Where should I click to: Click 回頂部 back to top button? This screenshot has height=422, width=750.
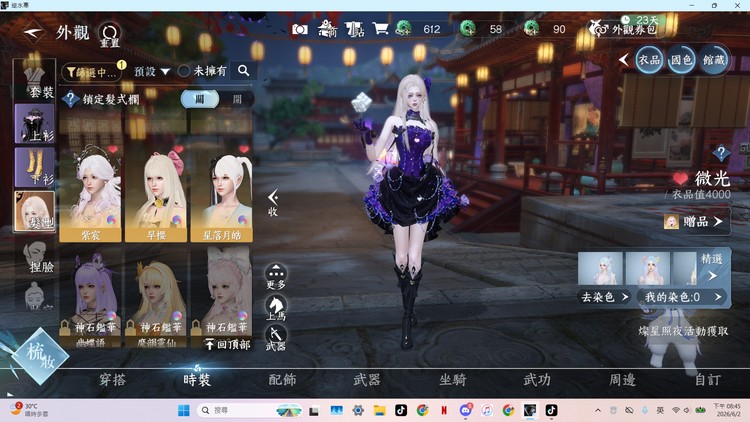click(x=228, y=344)
